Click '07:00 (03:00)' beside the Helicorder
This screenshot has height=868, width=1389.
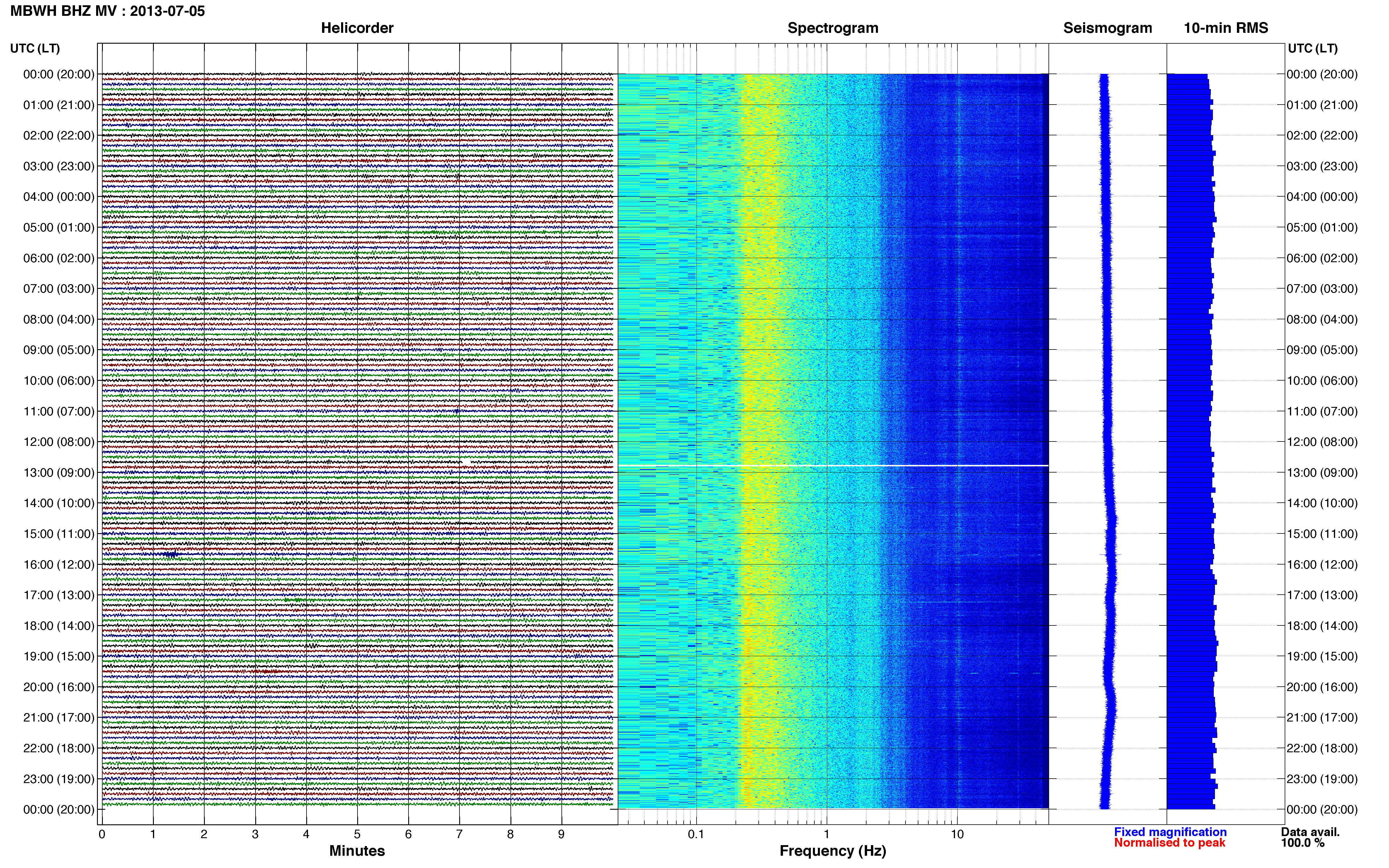click(x=59, y=289)
